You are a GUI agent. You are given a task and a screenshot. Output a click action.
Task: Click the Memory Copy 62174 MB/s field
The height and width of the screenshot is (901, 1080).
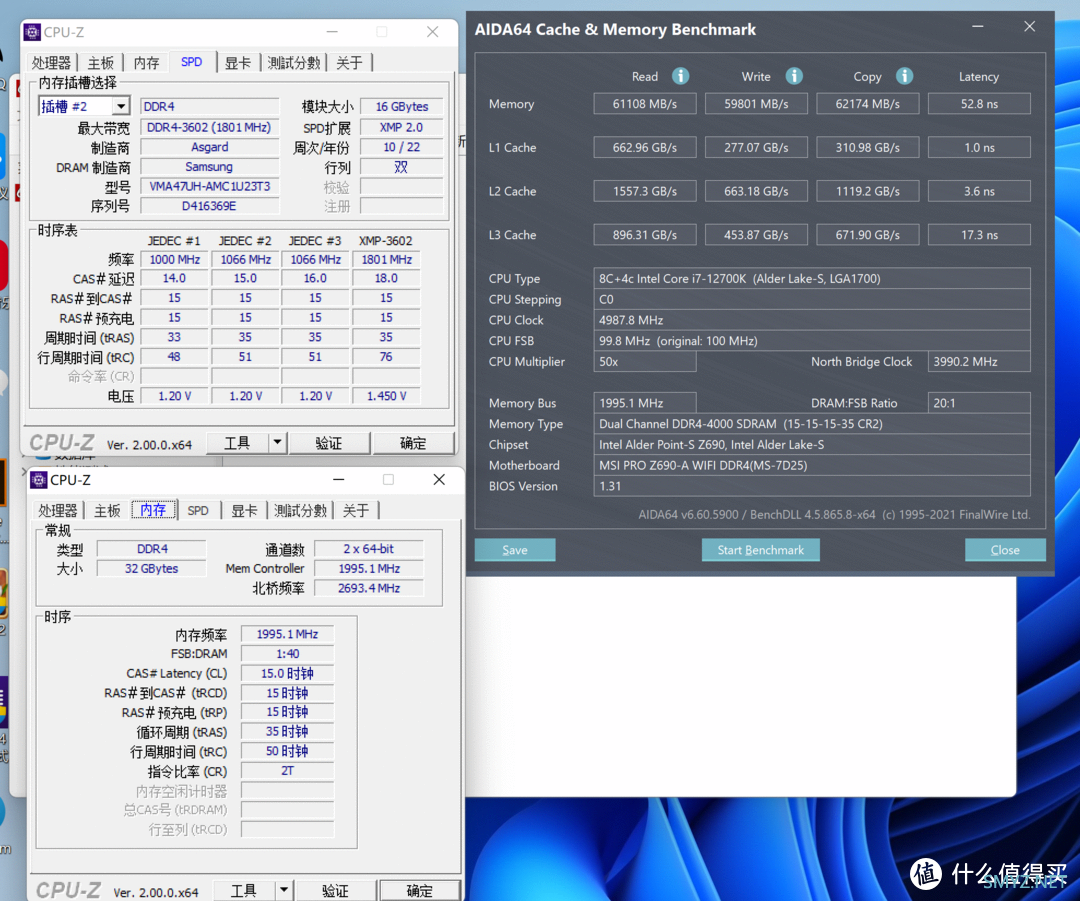[x=868, y=104]
